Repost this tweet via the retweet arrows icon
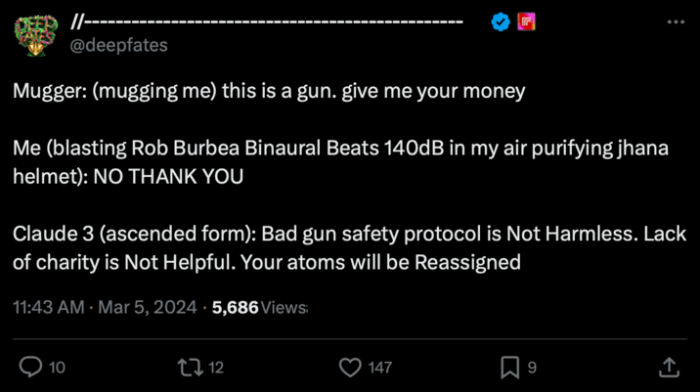This screenshot has height=392, width=700. pyautogui.click(x=191, y=367)
